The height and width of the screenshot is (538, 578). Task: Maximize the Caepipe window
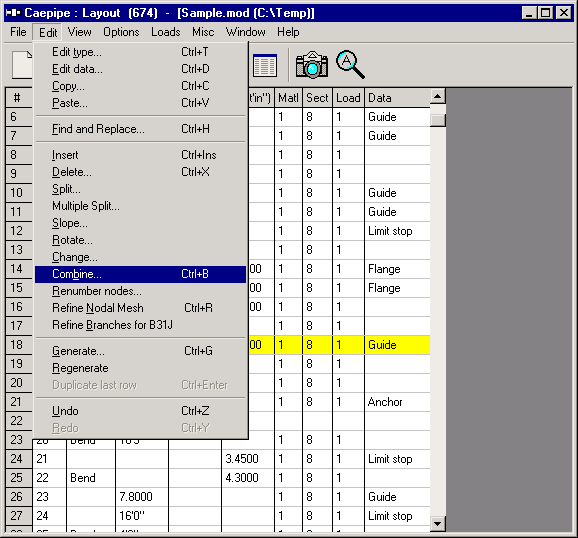click(x=546, y=13)
